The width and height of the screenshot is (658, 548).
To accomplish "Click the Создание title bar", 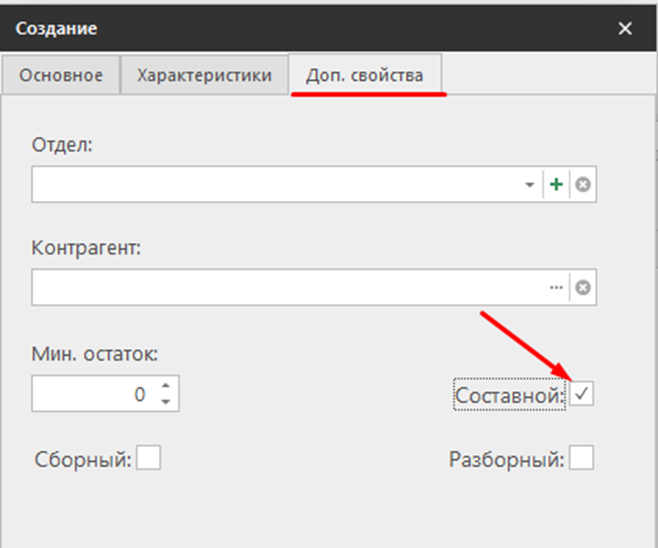I will (x=300, y=29).
